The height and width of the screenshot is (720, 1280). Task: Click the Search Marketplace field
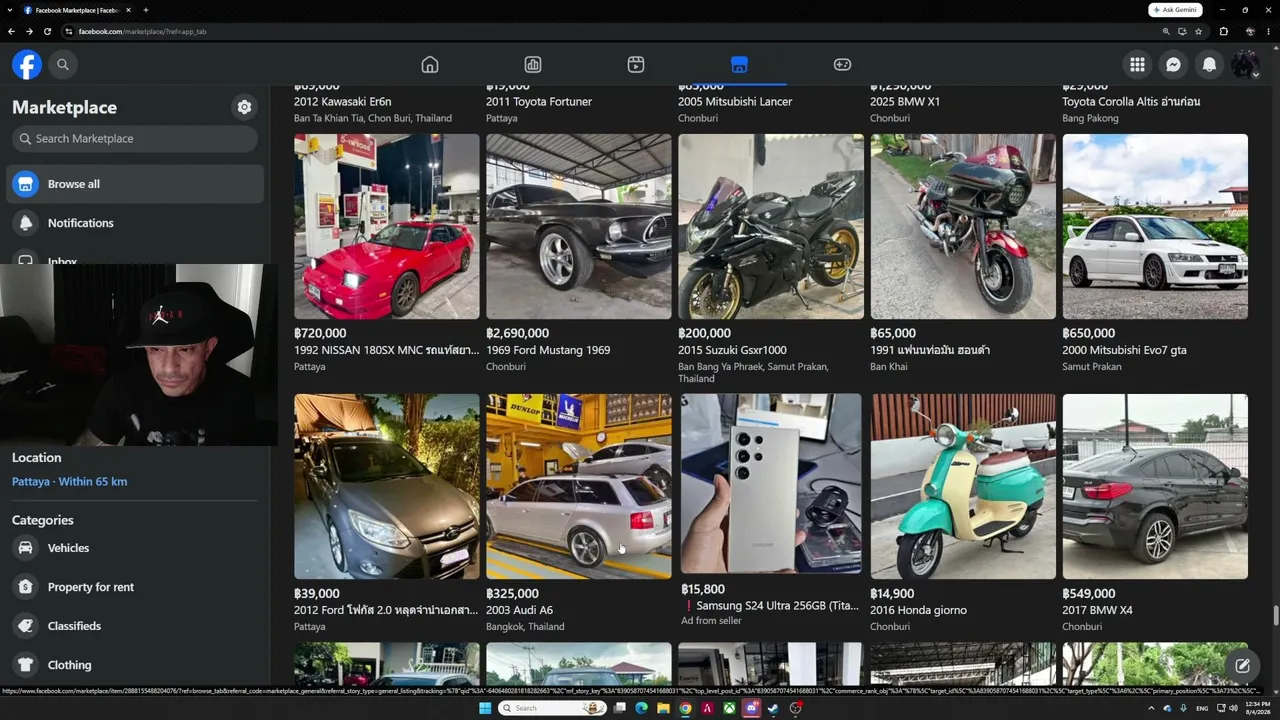135,139
